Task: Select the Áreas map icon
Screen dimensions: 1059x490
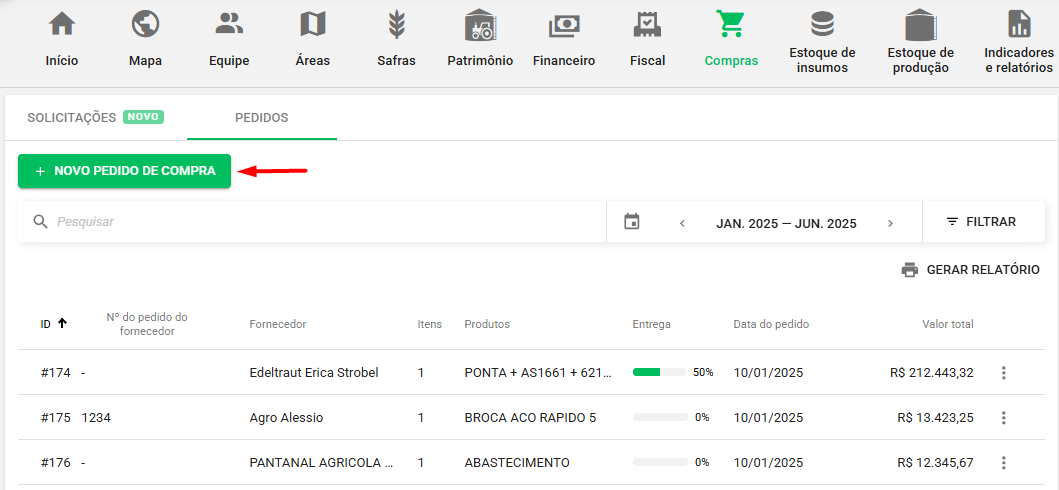Action: click(312, 23)
